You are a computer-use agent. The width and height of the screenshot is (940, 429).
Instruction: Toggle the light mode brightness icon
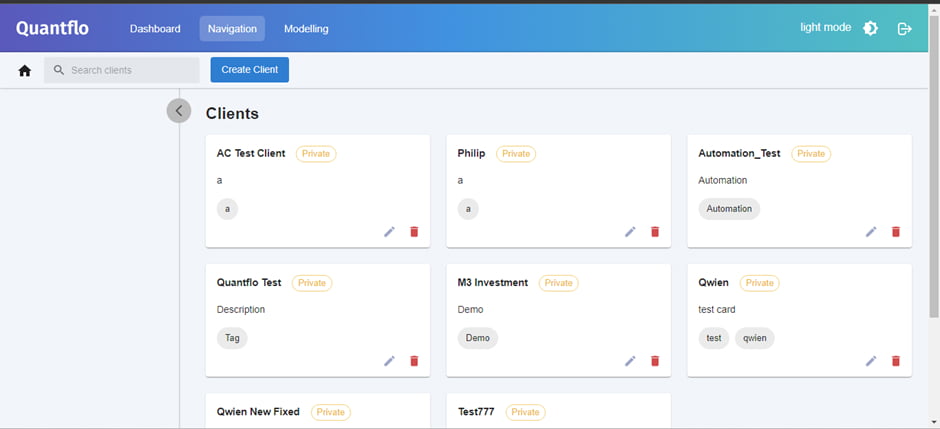coord(870,28)
